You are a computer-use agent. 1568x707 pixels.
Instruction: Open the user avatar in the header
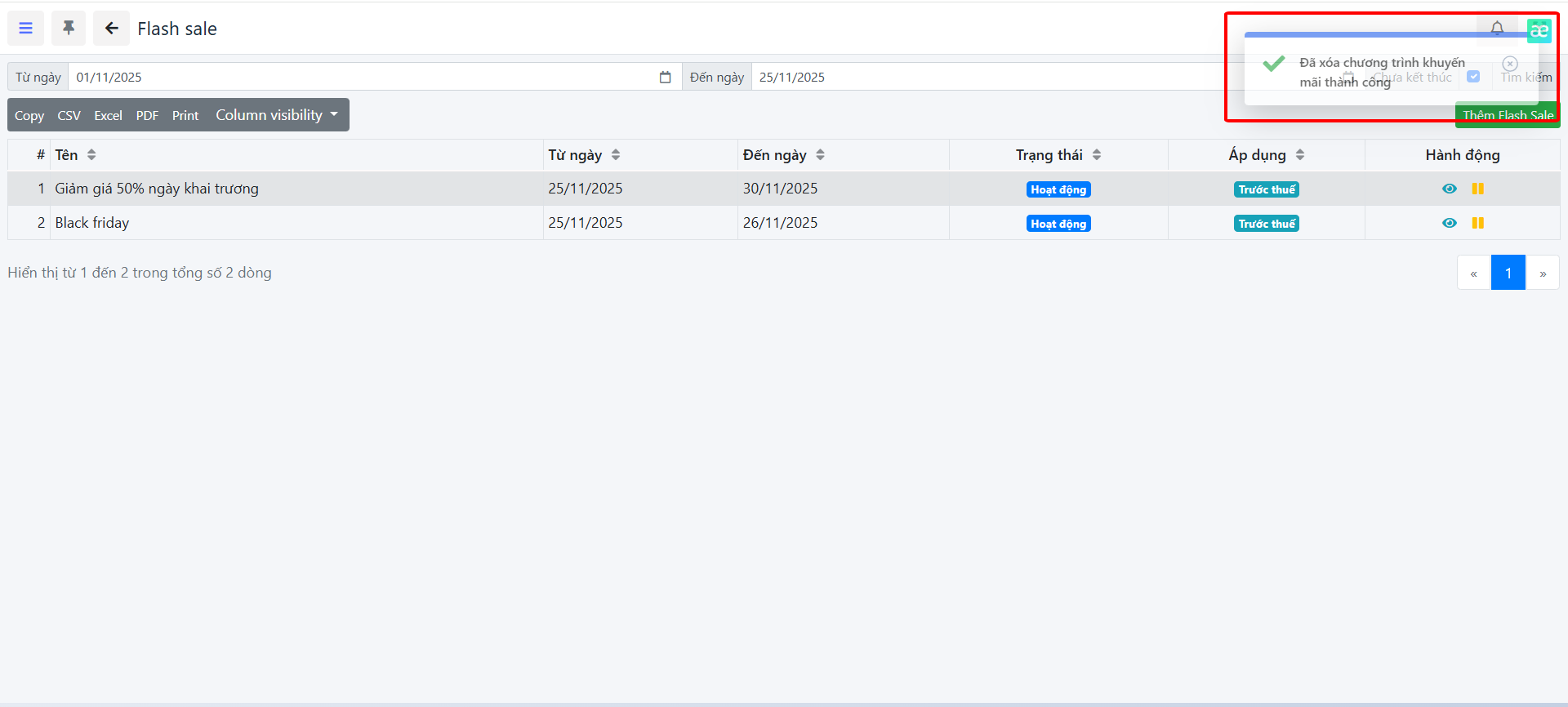tap(1539, 30)
